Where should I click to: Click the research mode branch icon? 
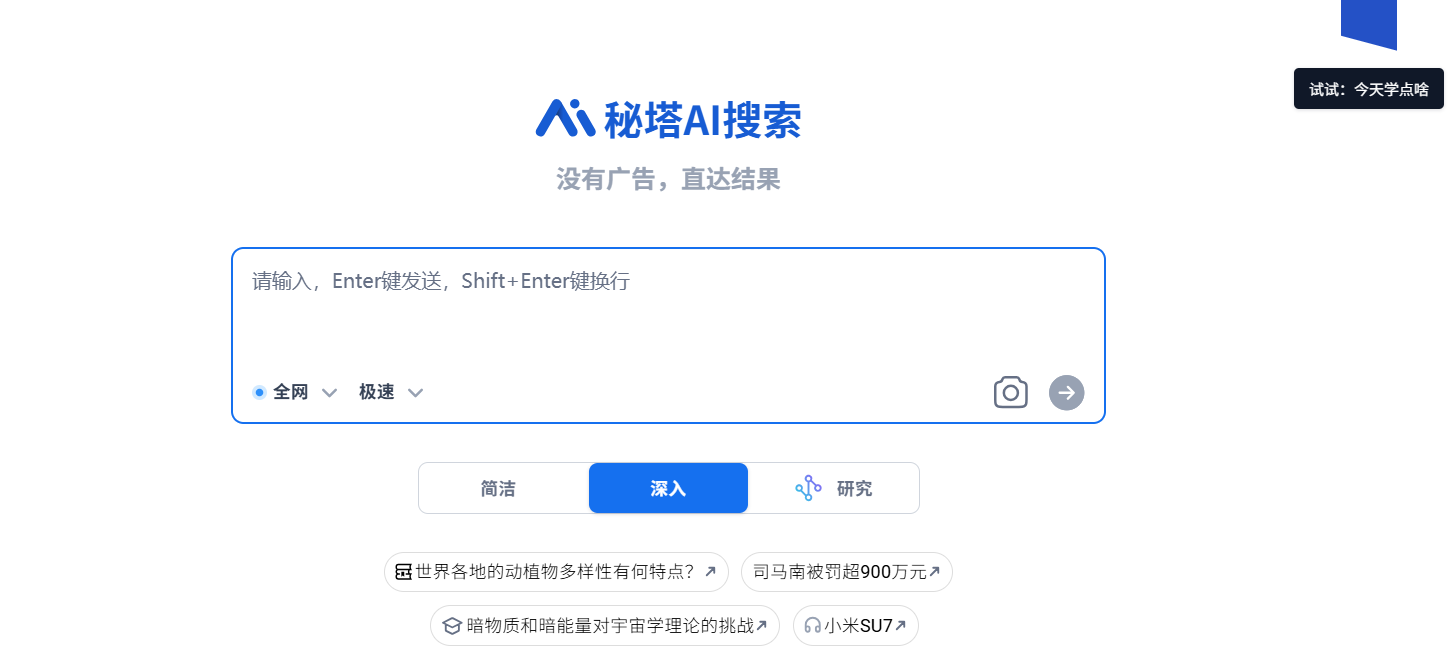808,488
